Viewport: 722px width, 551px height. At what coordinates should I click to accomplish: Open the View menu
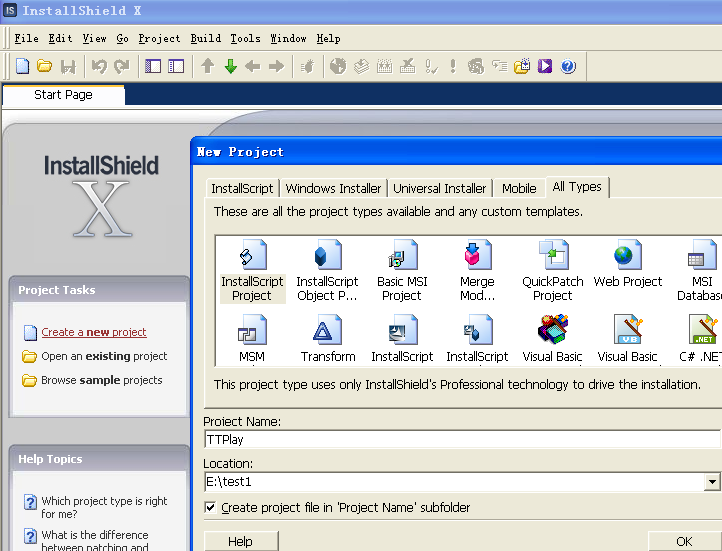tap(94, 39)
